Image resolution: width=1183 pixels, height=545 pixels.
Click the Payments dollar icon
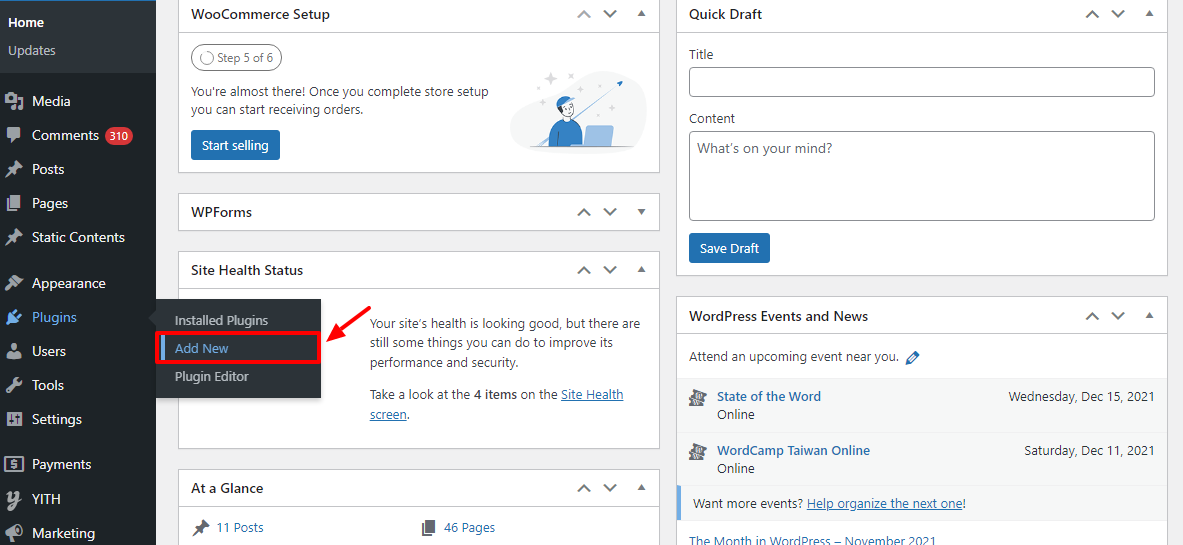pyautogui.click(x=14, y=464)
